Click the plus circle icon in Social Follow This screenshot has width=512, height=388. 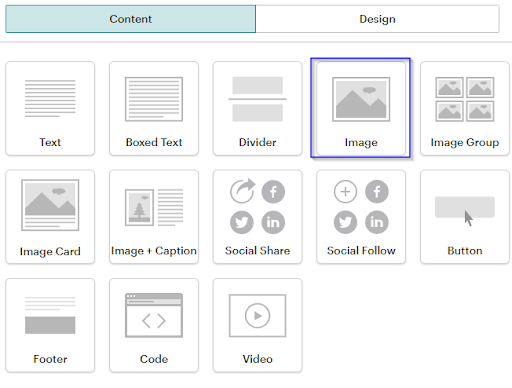(345, 192)
